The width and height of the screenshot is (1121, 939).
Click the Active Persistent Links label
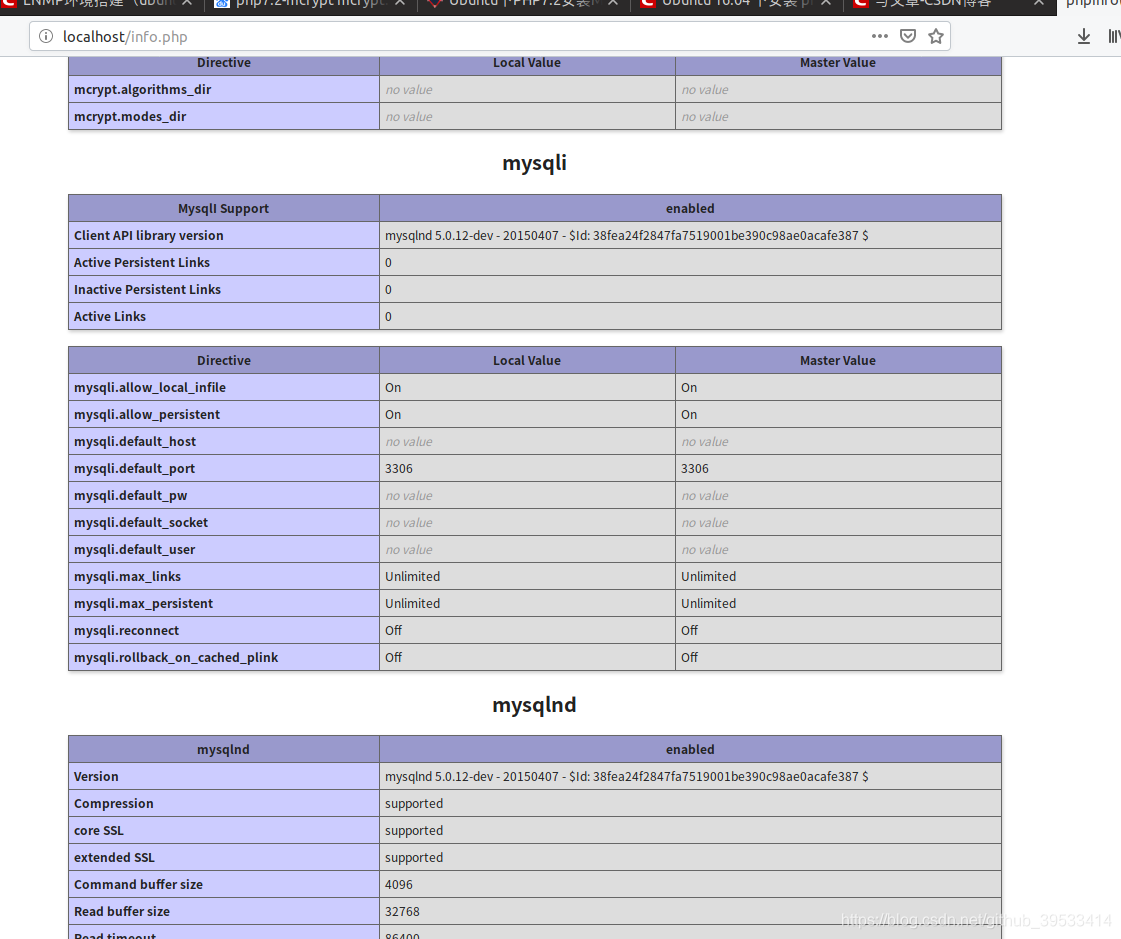pyautogui.click(x=142, y=262)
